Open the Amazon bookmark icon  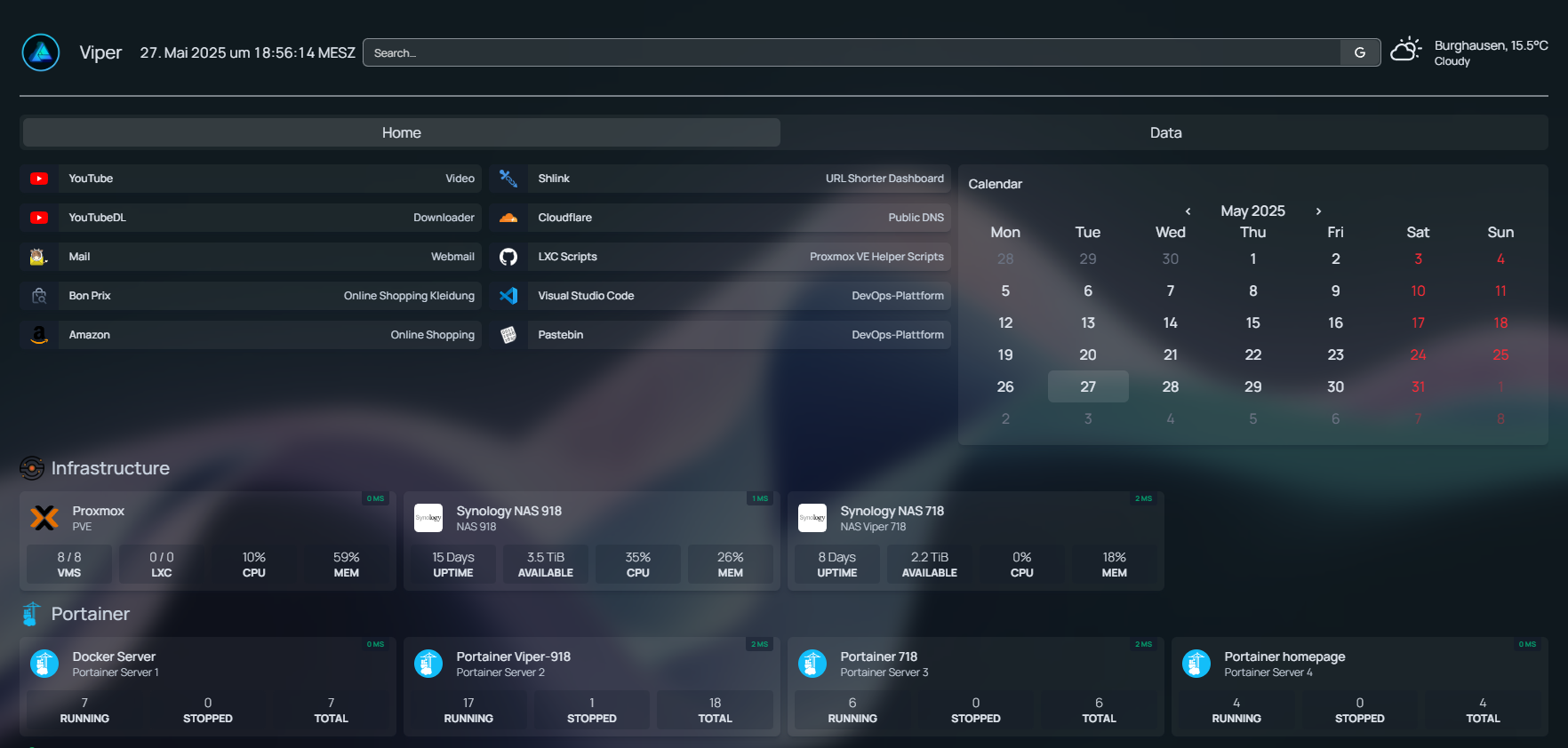39,335
